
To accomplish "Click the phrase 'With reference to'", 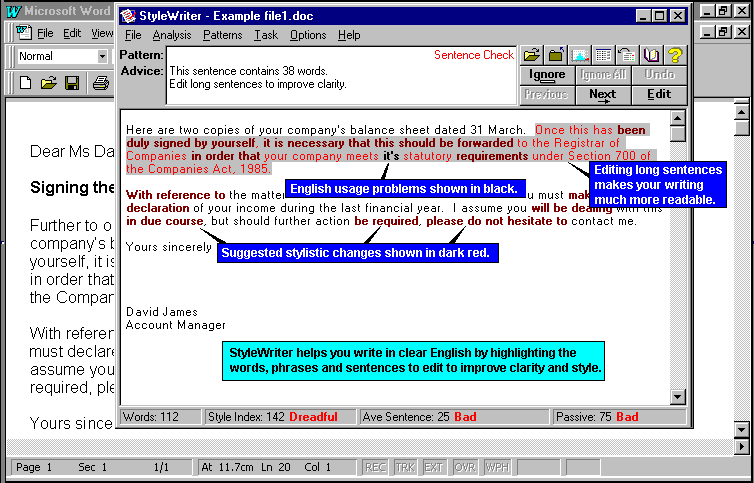I will point(176,195).
